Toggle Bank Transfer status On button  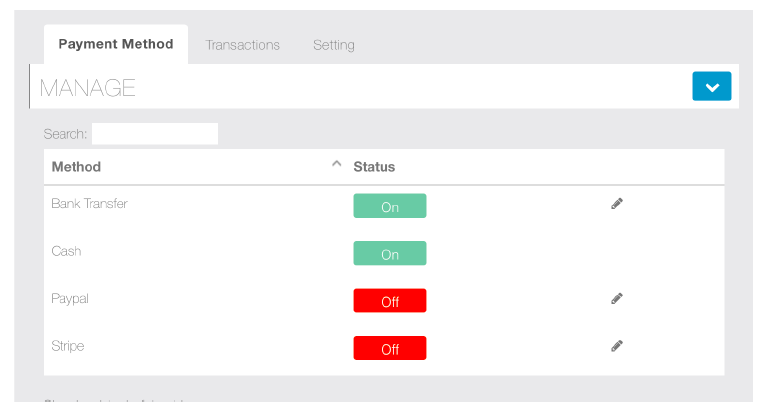pos(390,206)
